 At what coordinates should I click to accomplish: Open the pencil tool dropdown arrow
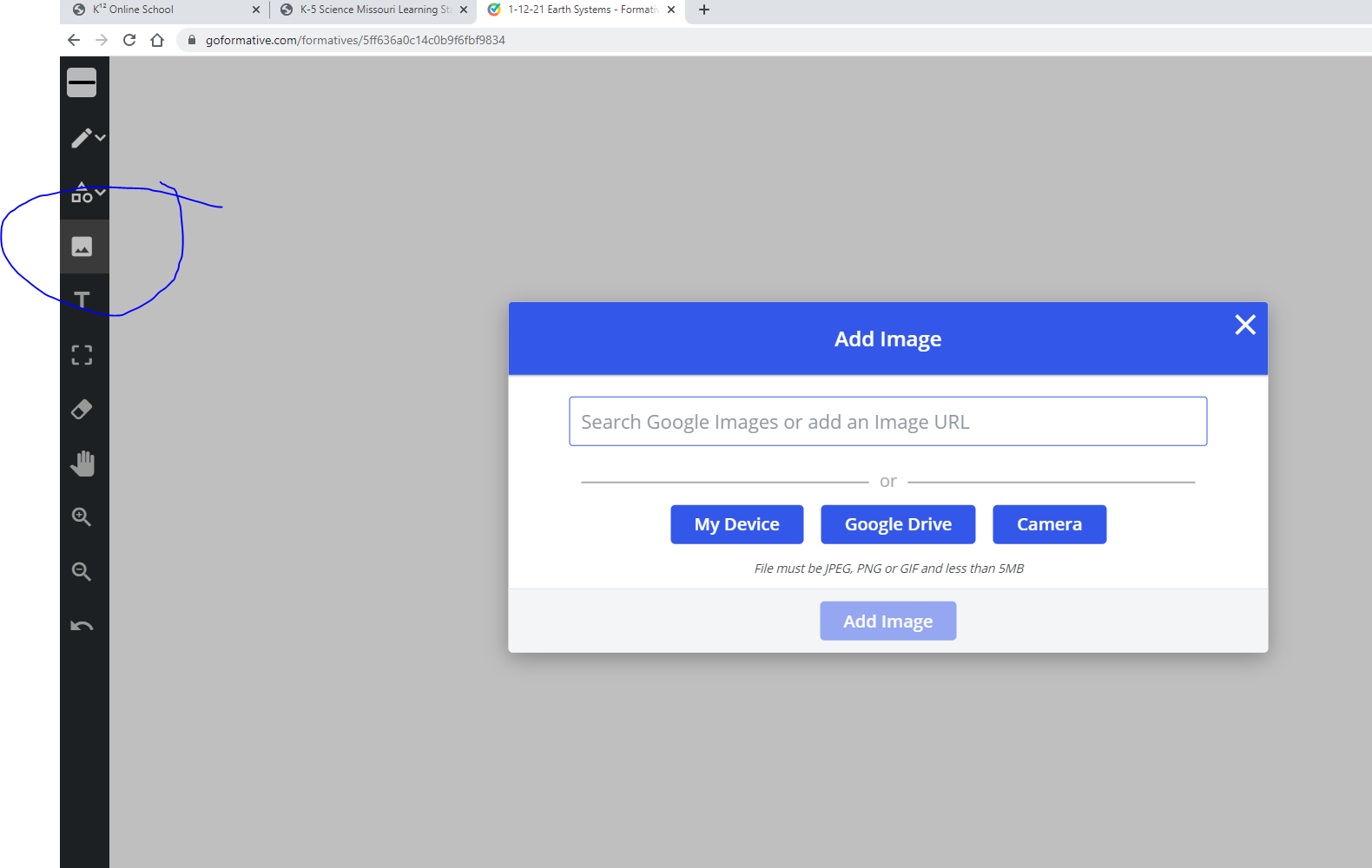point(101,137)
